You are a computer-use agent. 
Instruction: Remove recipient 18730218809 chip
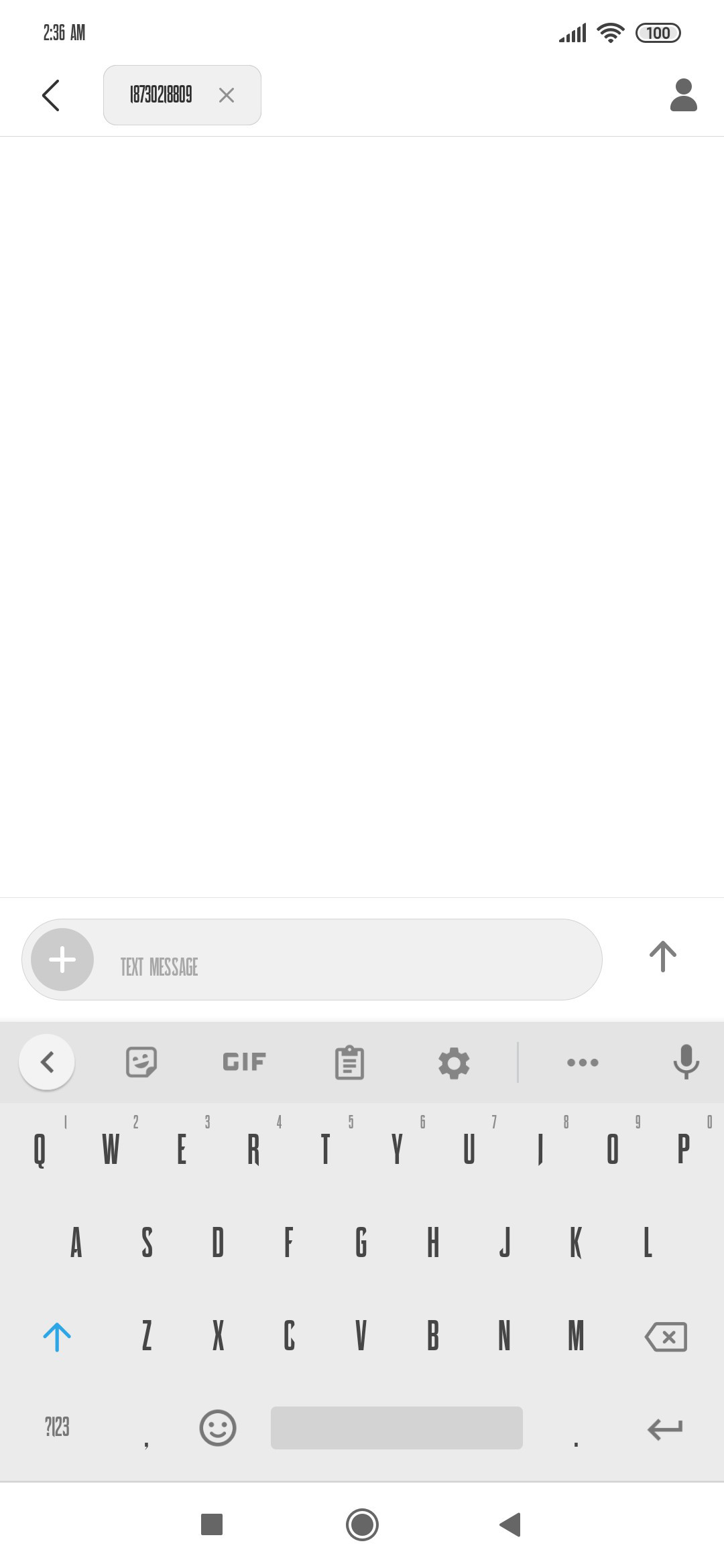tap(227, 95)
